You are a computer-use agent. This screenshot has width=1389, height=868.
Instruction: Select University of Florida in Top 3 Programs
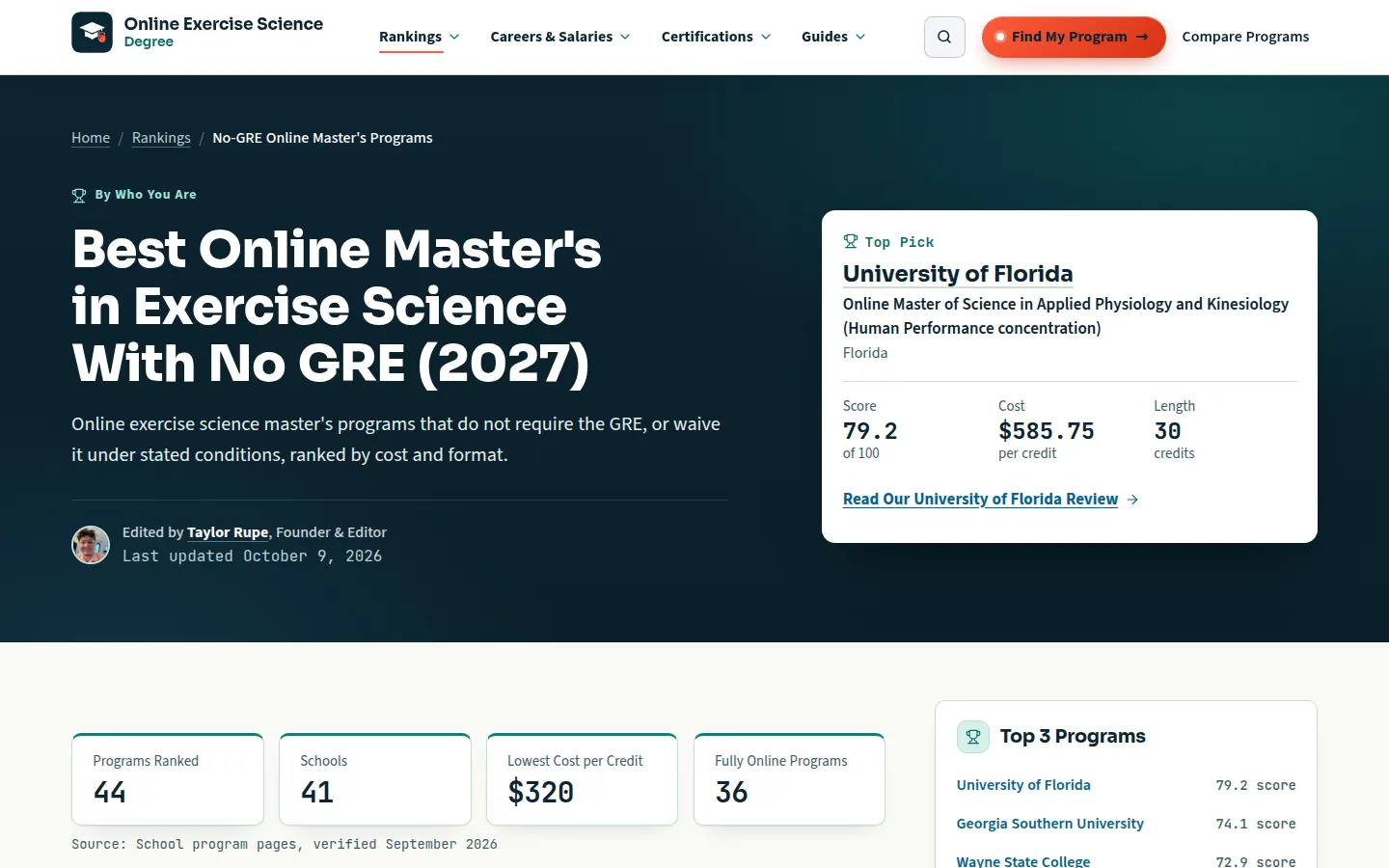click(1023, 785)
